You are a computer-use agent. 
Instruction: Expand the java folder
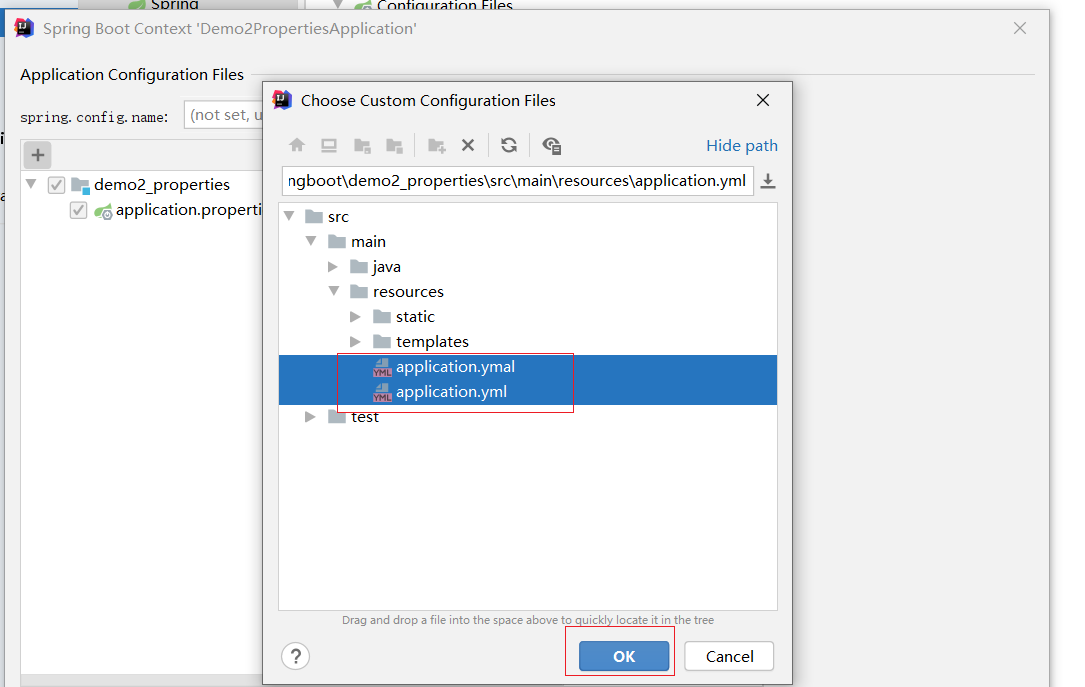pos(333,267)
